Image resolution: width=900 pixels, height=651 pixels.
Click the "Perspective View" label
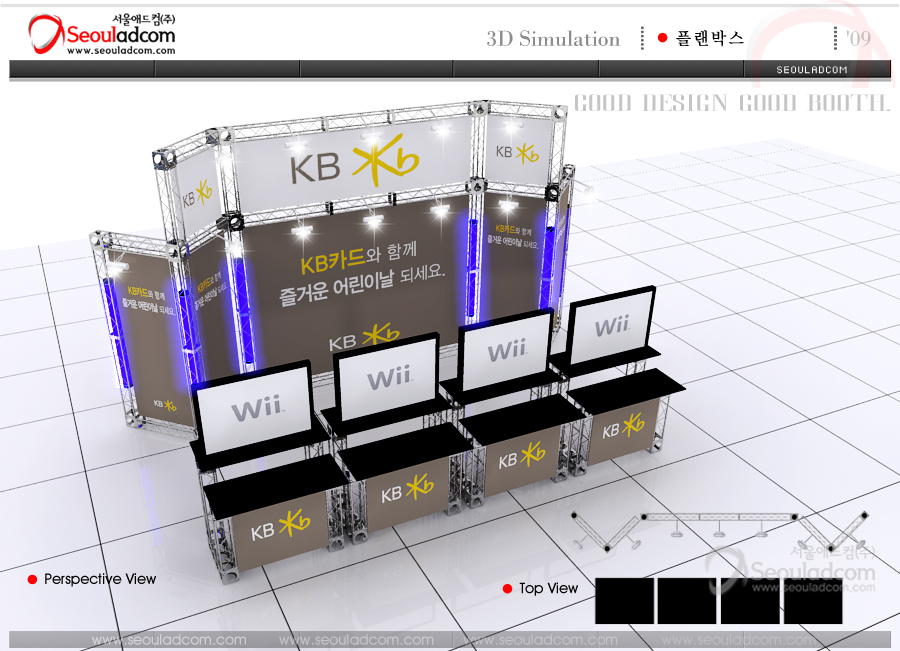click(x=100, y=579)
